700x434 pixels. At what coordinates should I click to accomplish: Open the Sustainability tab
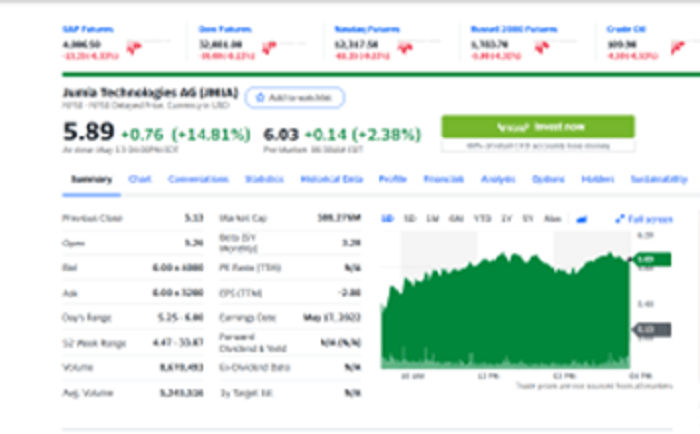pos(657,179)
